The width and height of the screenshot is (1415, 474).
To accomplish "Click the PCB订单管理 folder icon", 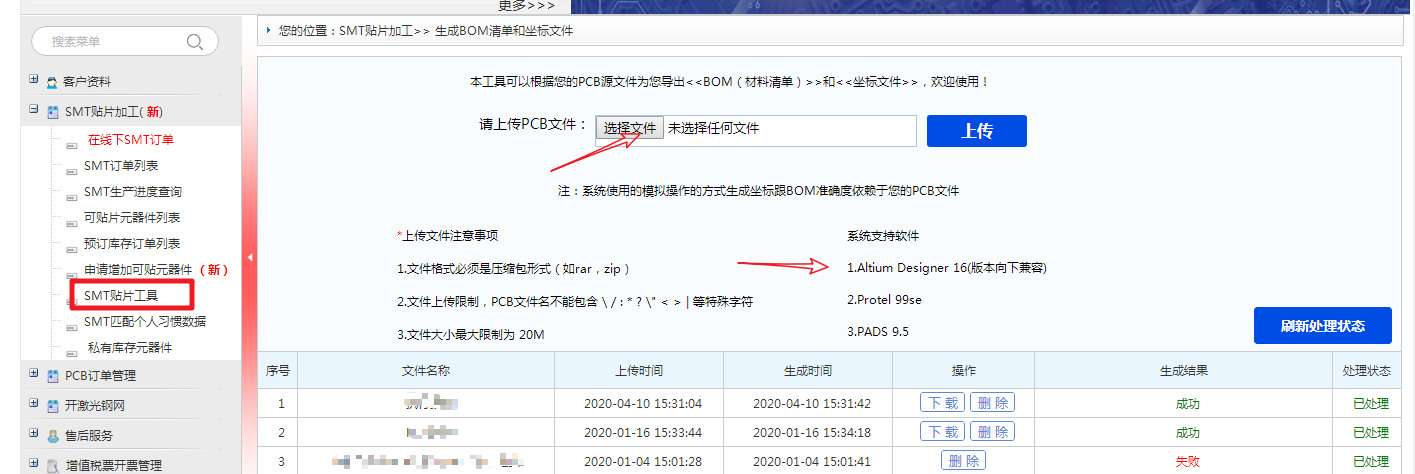I will coord(53,376).
